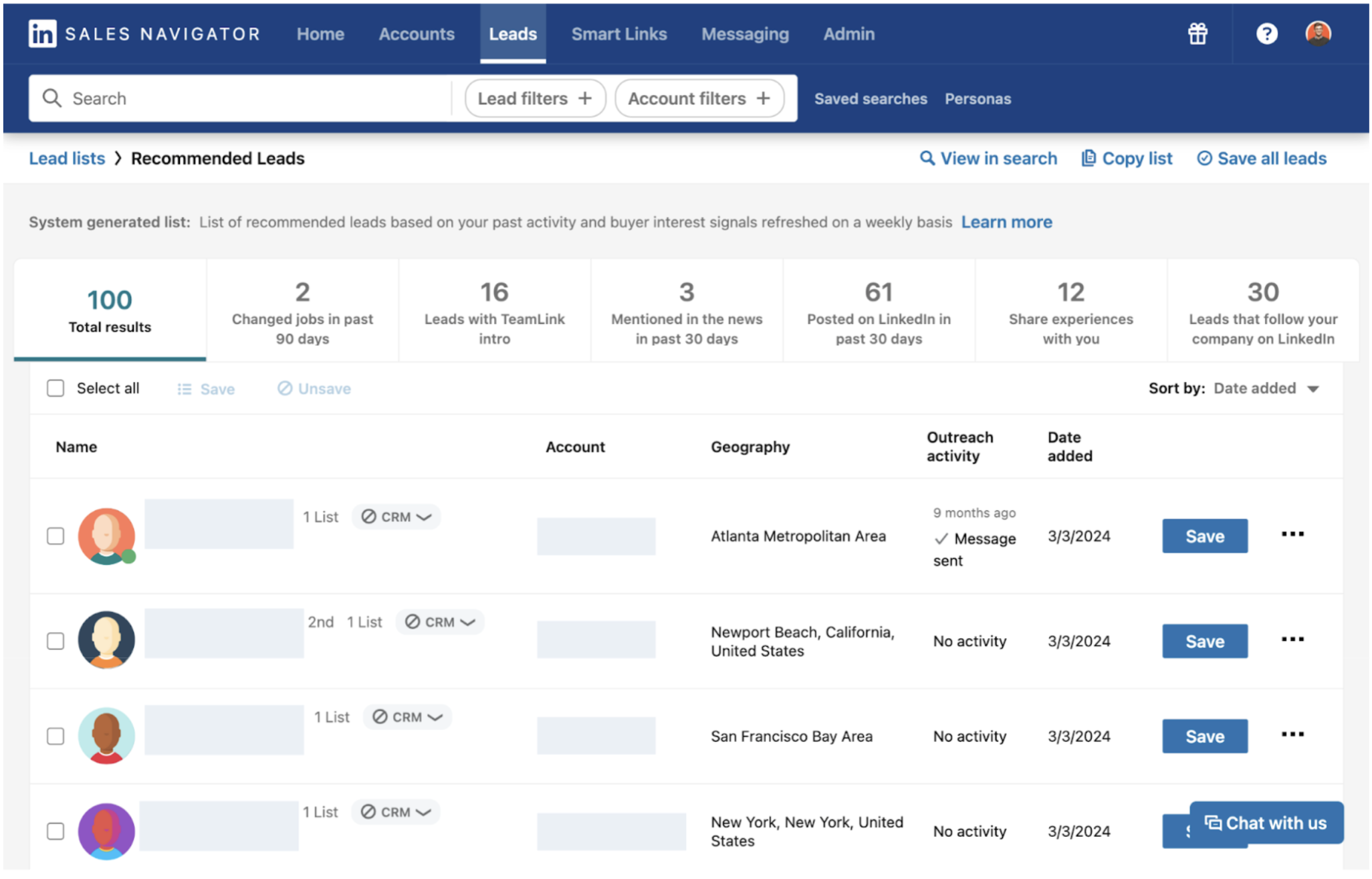Click the San Francisco lead's avatar
This screenshot has height=879, width=1372.
tap(106, 735)
